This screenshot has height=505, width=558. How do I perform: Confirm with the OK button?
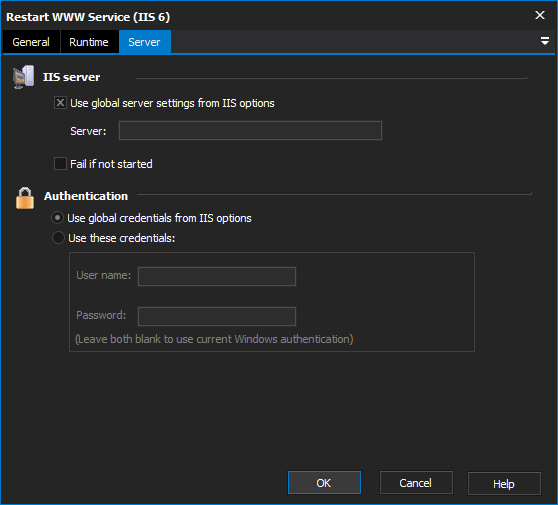pos(324,483)
